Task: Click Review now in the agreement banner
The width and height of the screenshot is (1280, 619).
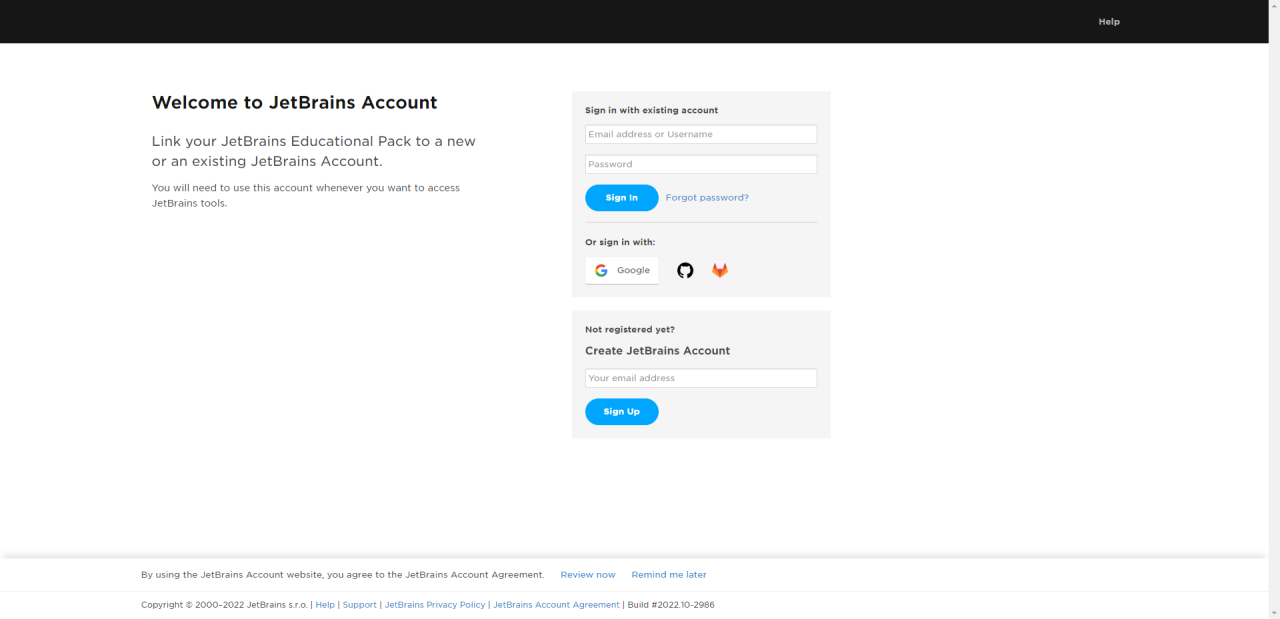Action: point(588,575)
